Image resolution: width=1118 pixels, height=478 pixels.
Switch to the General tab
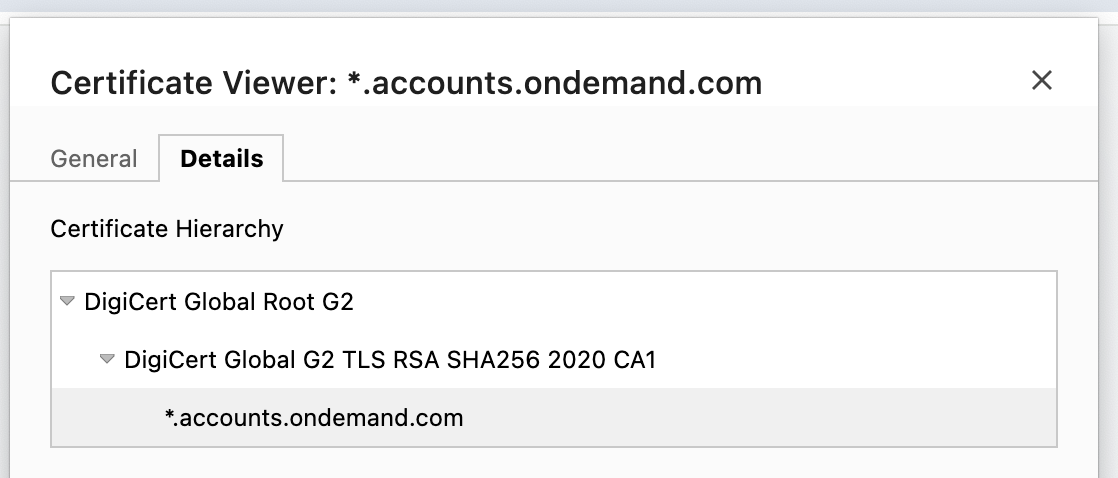(94, 159)
